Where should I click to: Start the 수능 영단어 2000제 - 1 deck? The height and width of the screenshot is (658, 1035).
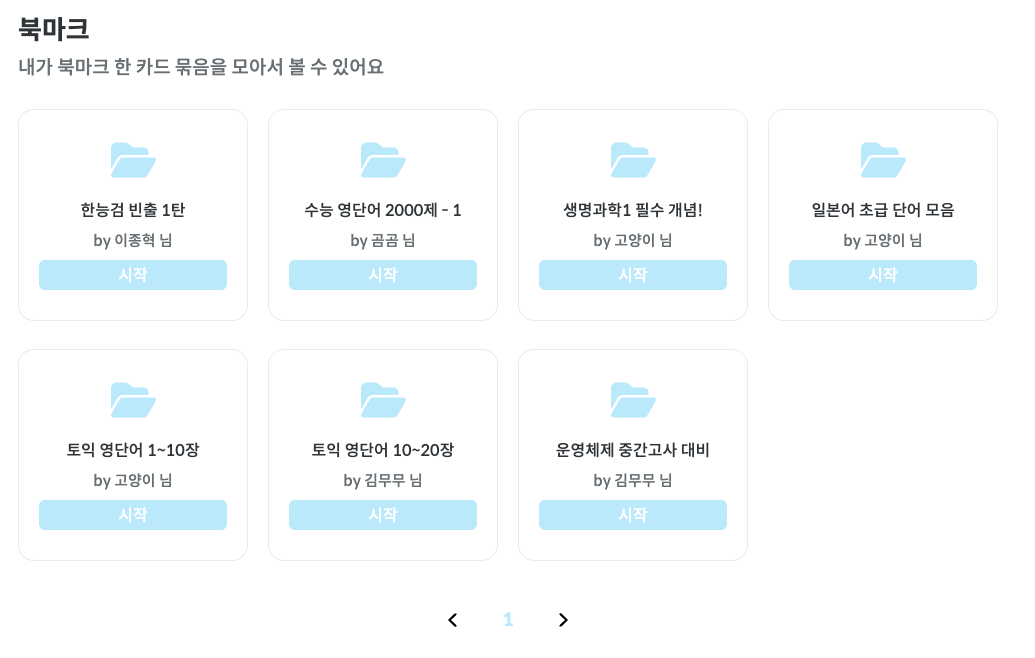(383, 275)
